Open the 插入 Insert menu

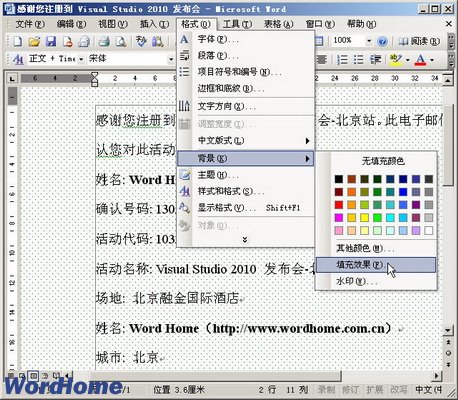[154, 24]
